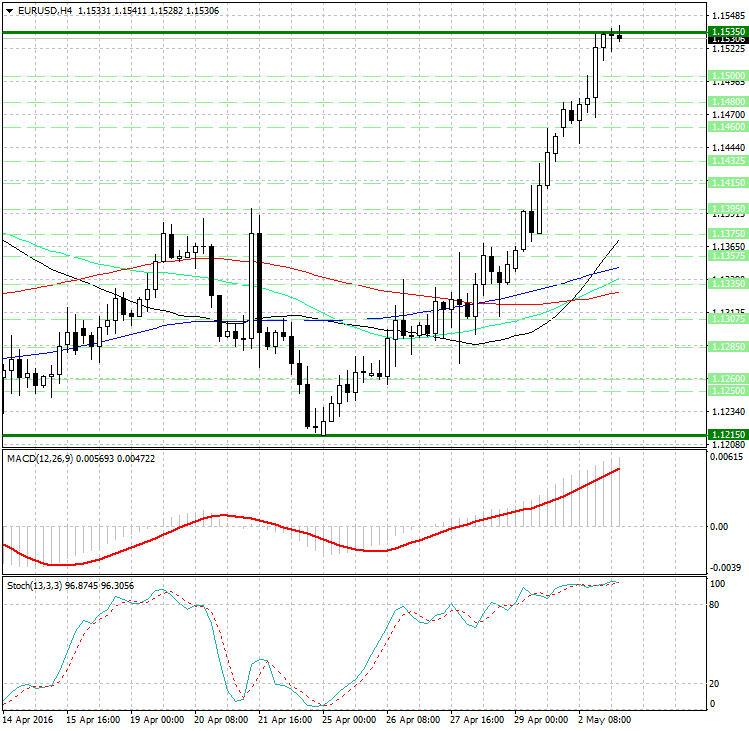The image size is (749, 731).
Task: Select the 1.13950 level label
Action: [728, 208]
